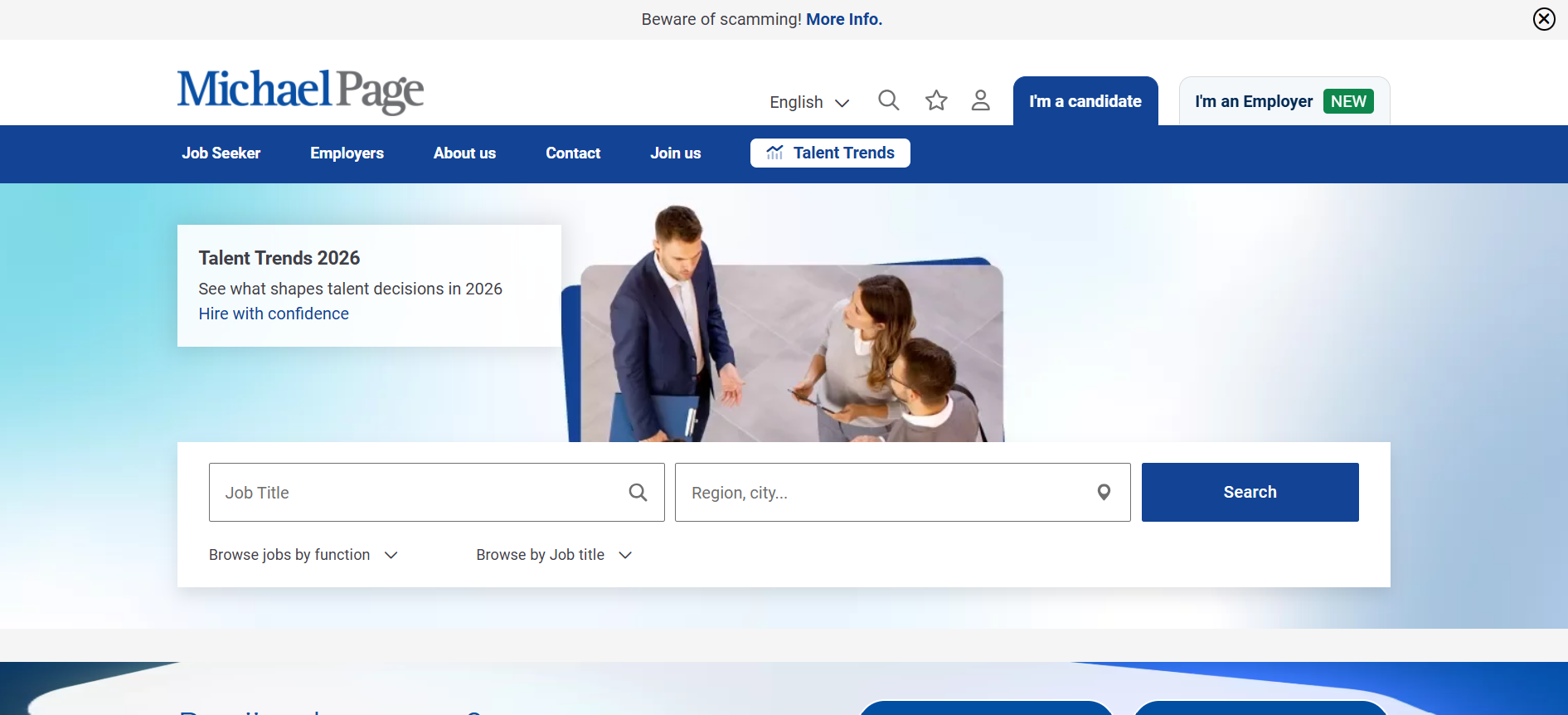
Task: Open saved jobs star icon
Action: click(936, 100)
